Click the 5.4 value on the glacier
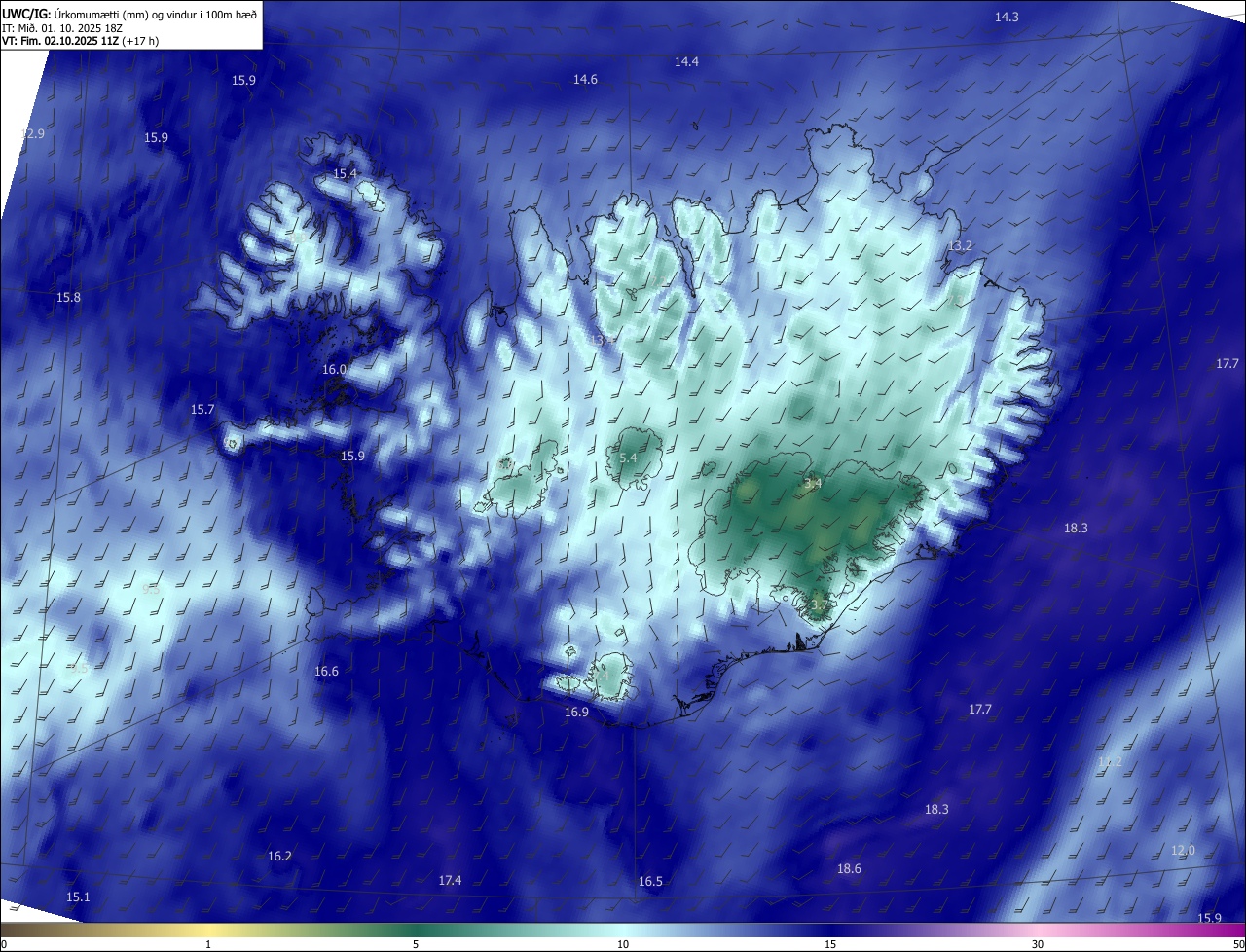This screenshot has width=1246, height=952. point(628,458)
